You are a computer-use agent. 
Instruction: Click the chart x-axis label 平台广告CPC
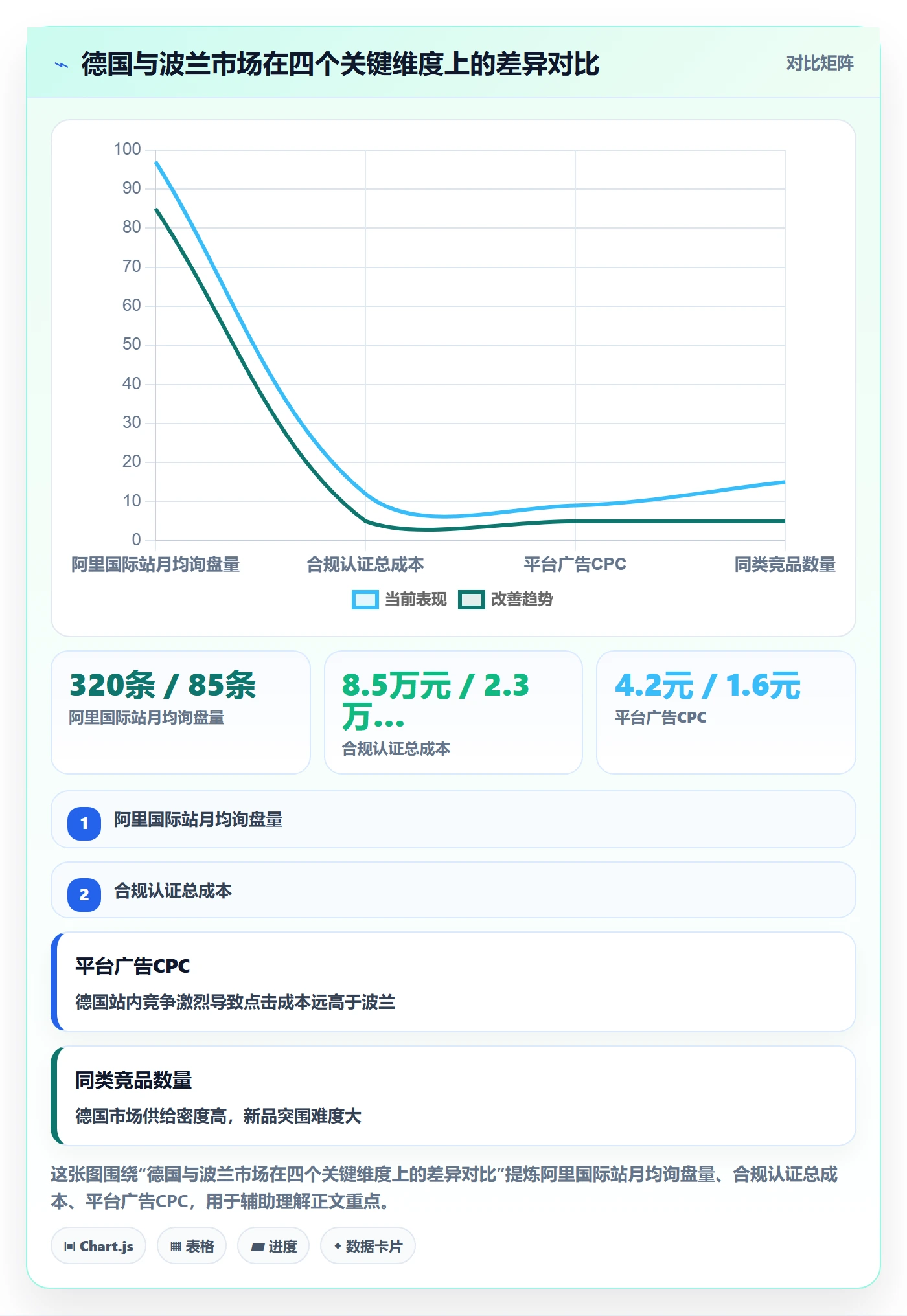(x=575, y=565)
